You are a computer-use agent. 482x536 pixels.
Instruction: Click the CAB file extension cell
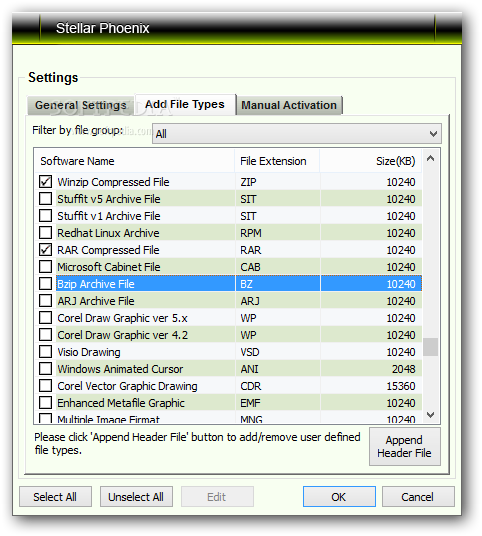[x=250, y=267]
